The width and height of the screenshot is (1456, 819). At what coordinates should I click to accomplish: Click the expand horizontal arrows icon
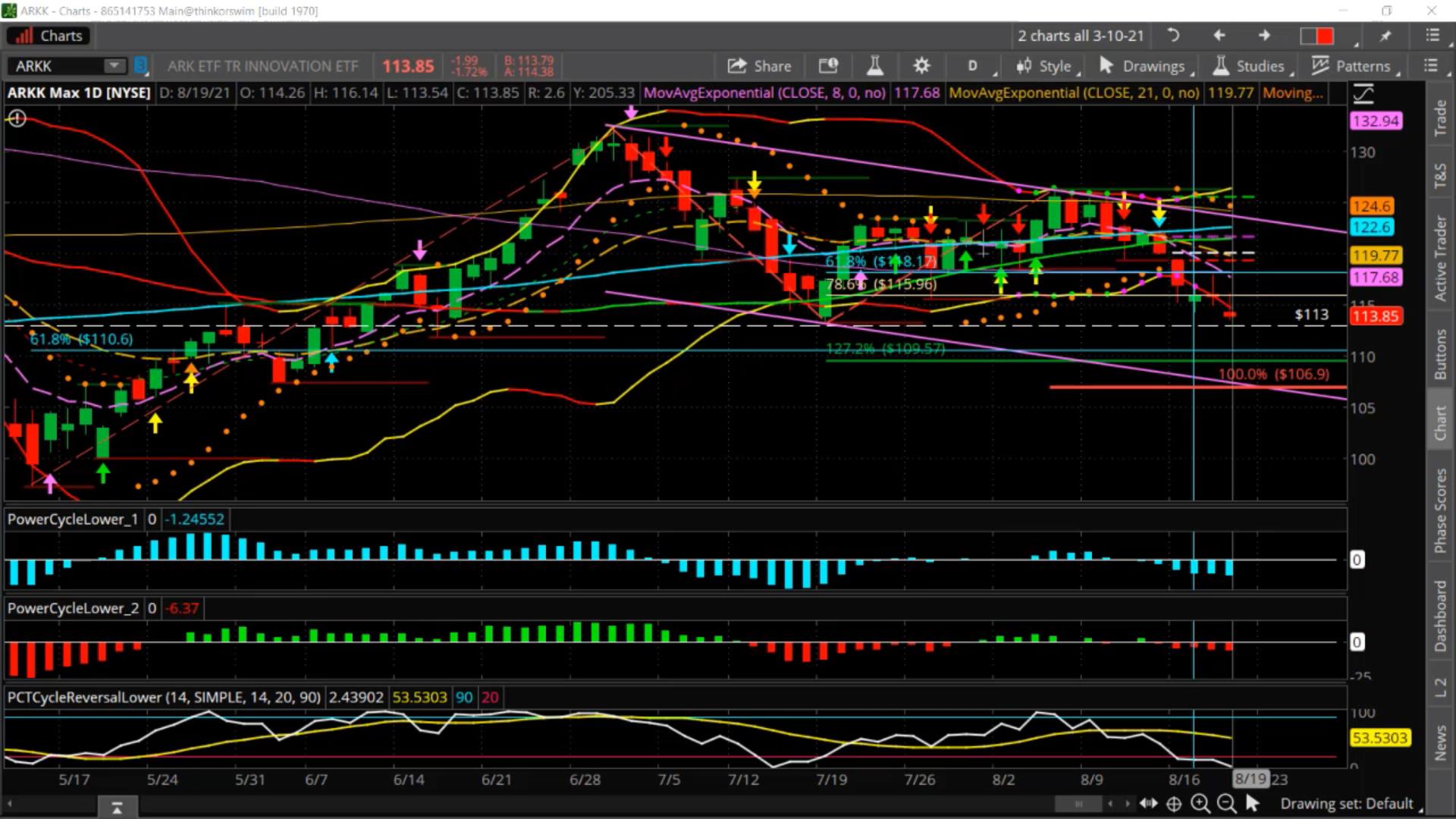click(x=1148, y=803)
